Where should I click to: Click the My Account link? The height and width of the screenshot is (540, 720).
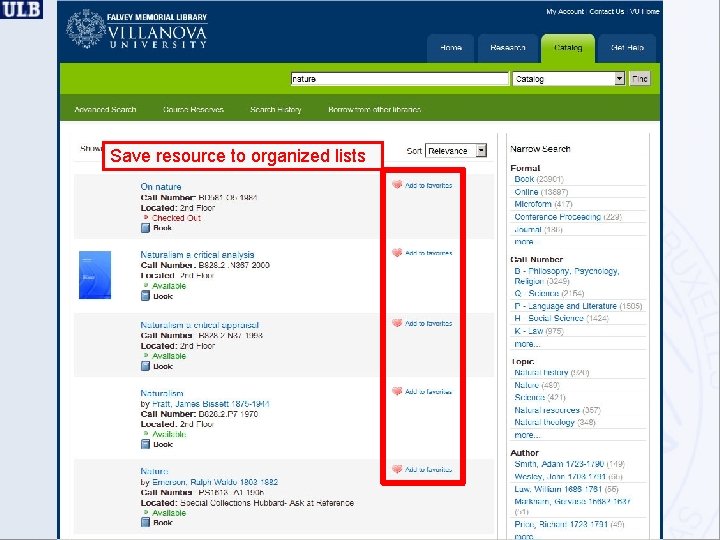[565, 11]
